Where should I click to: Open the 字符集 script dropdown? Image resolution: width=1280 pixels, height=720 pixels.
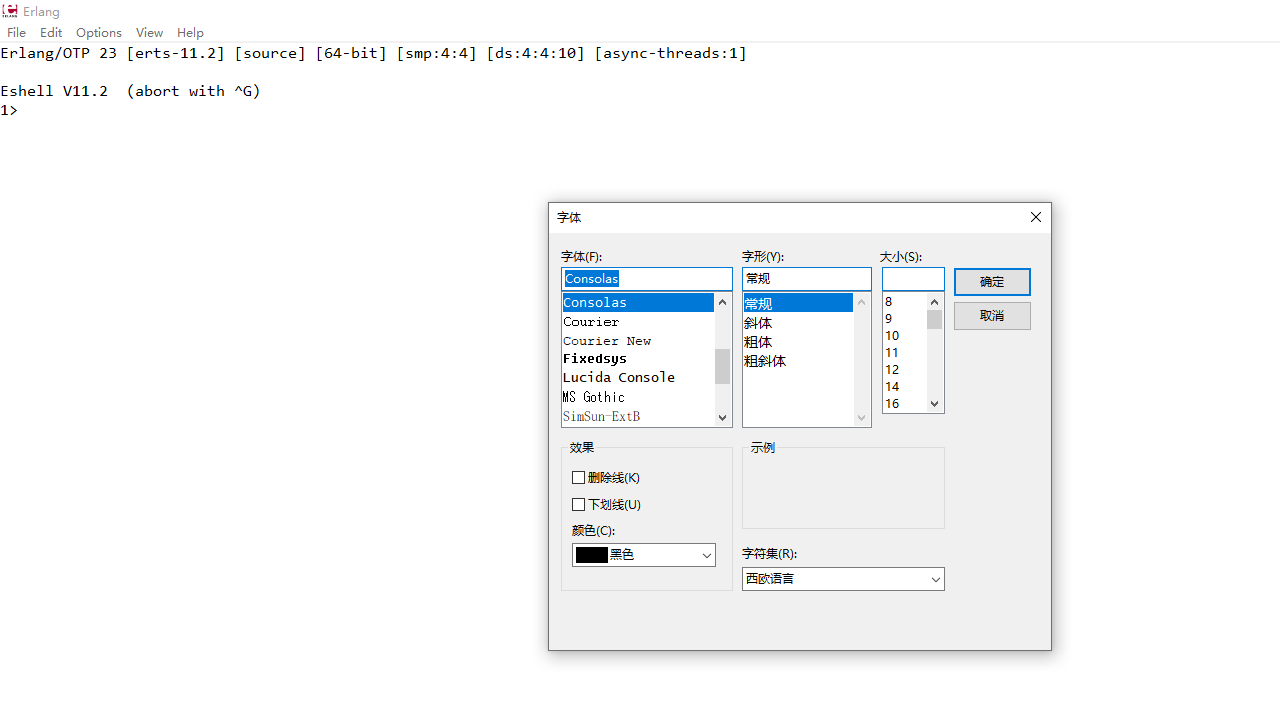coord(843,579)
